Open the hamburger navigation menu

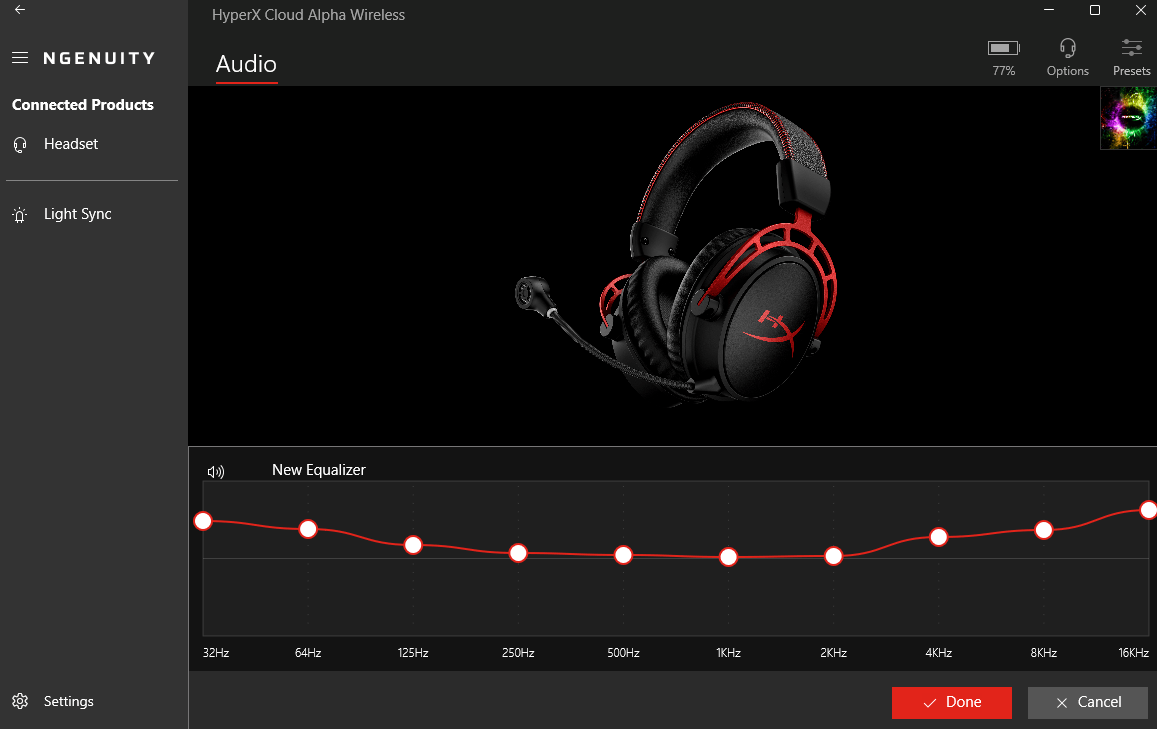[20, 58]
